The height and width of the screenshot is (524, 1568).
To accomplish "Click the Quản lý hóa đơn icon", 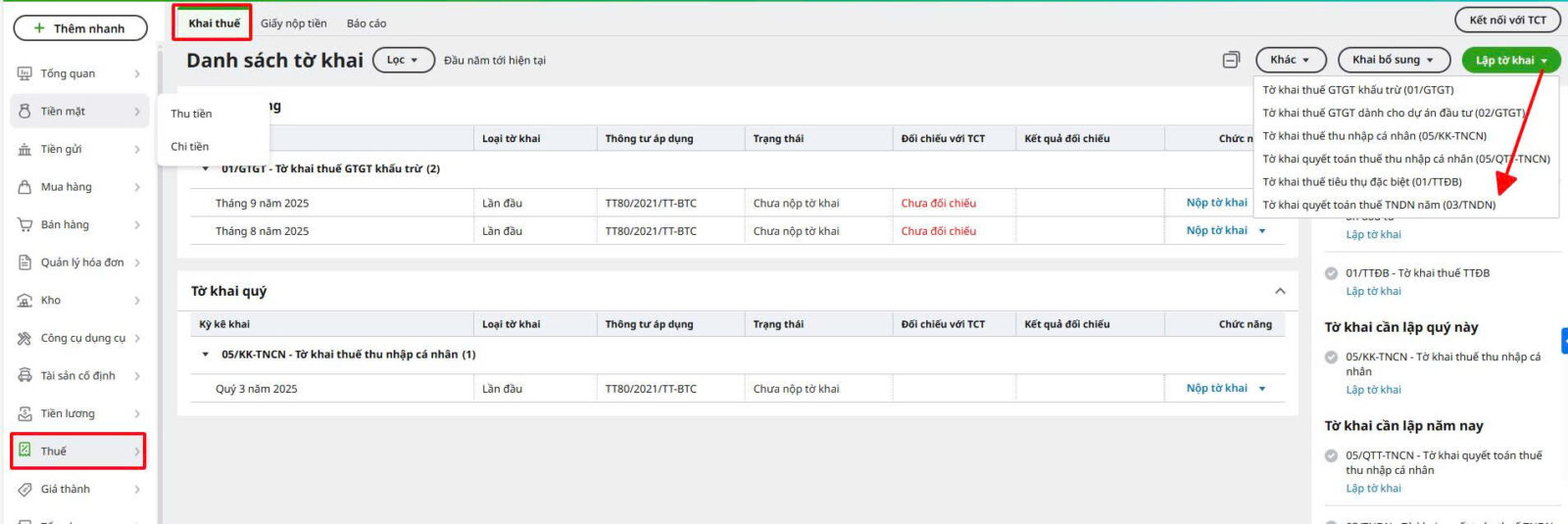I will tap(24, 262).
